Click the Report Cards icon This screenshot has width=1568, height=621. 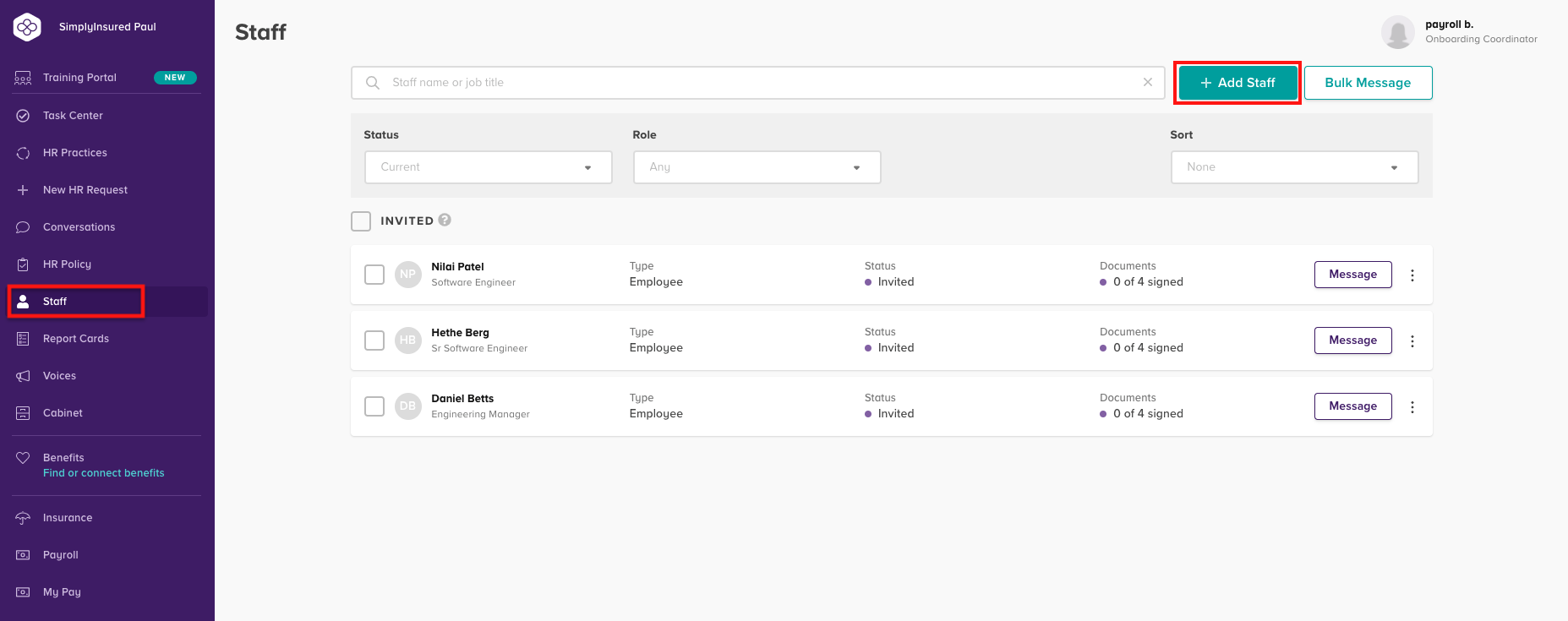point(23,339)
